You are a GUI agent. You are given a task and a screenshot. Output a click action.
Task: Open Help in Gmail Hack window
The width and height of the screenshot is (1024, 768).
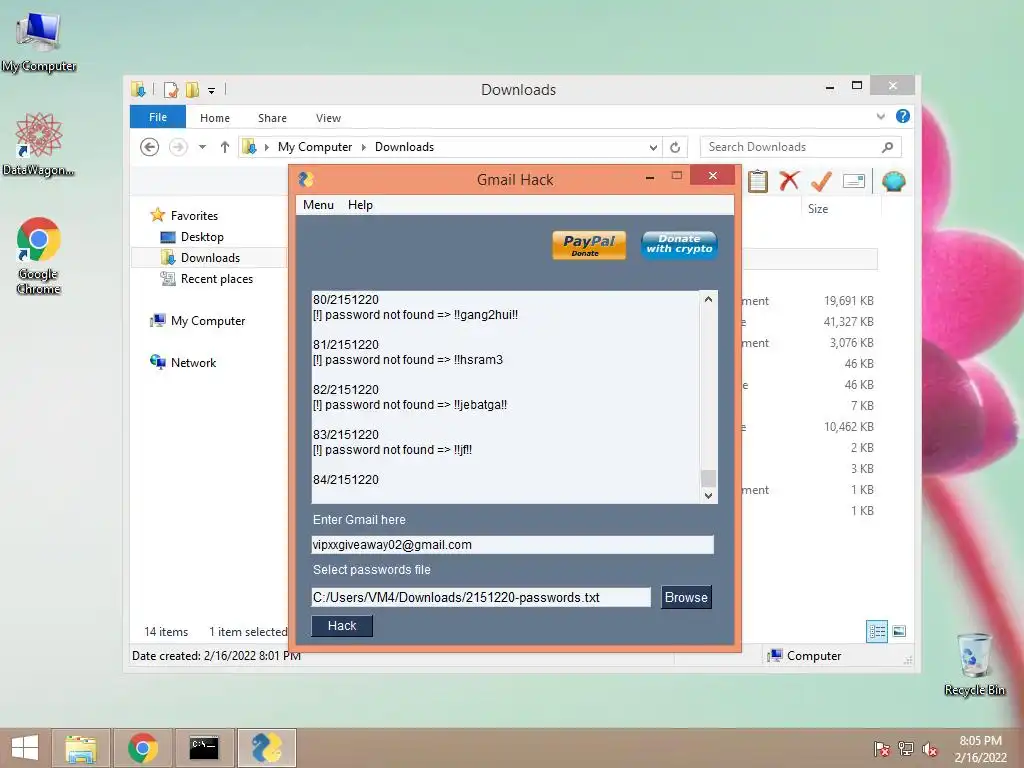[x=360, y=205]
